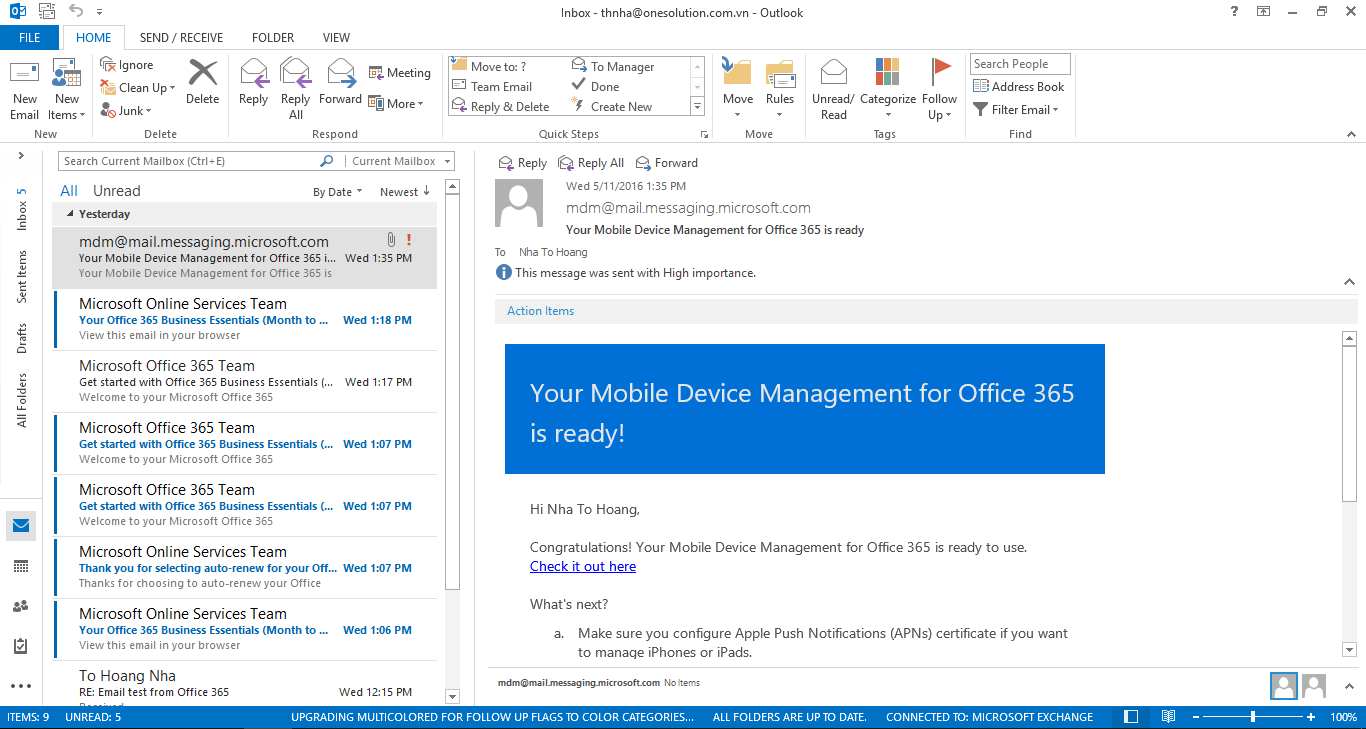Switch to Reading view in status bar
The height and width of the screenshot is (729, 1366).
coord(1168,717)
